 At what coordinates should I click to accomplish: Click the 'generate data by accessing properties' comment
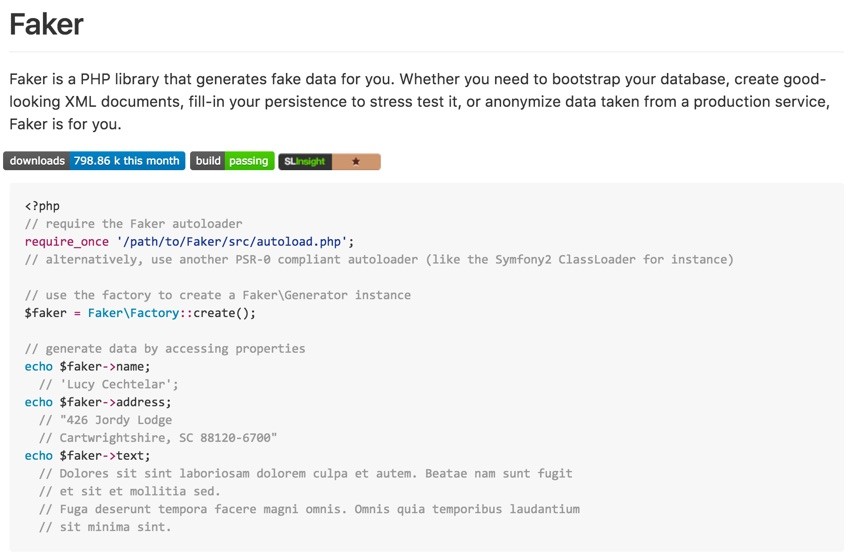tap(165, 349)
